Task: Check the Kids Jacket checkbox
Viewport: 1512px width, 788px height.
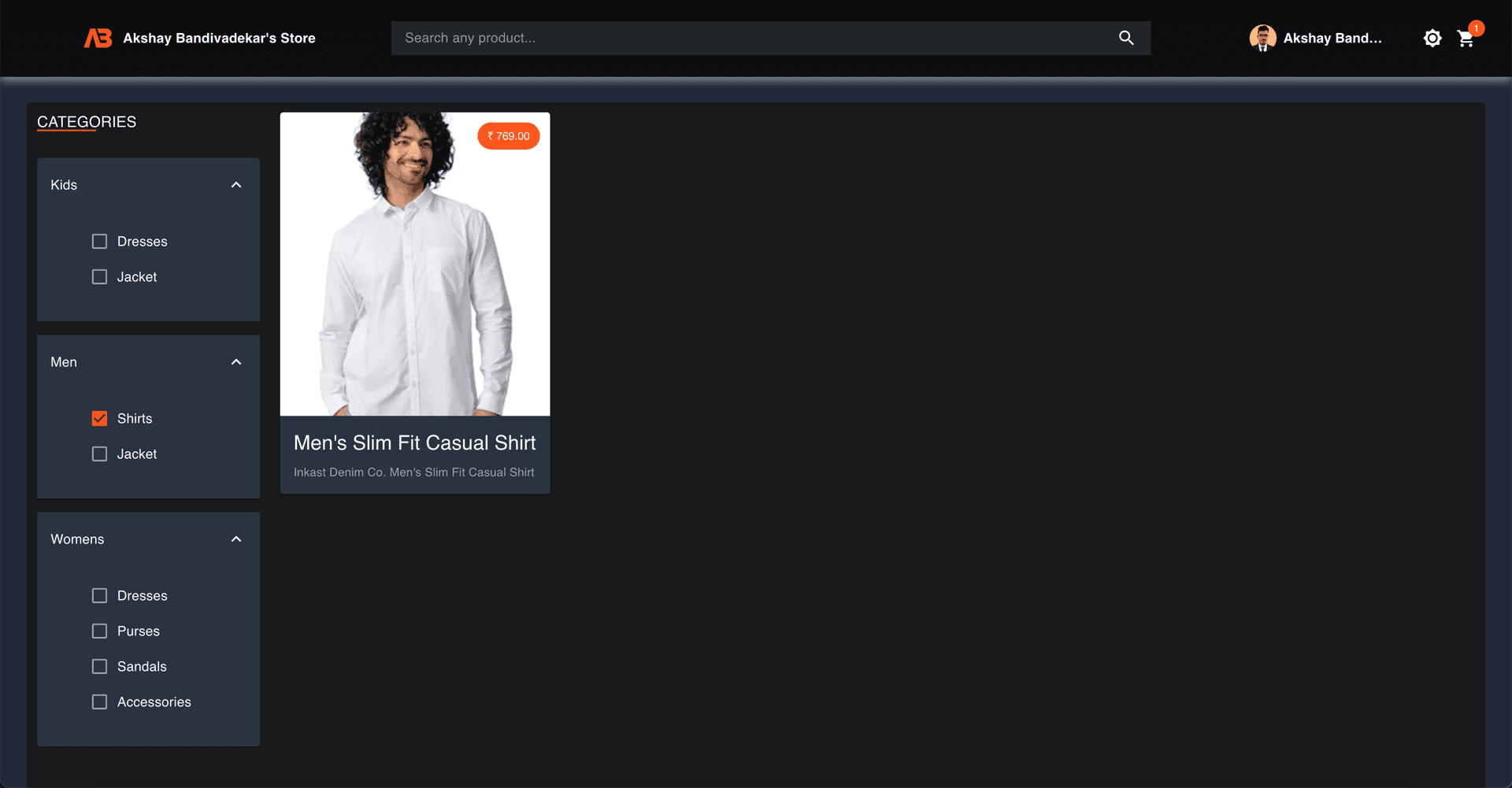Action: tap(99, 277)
